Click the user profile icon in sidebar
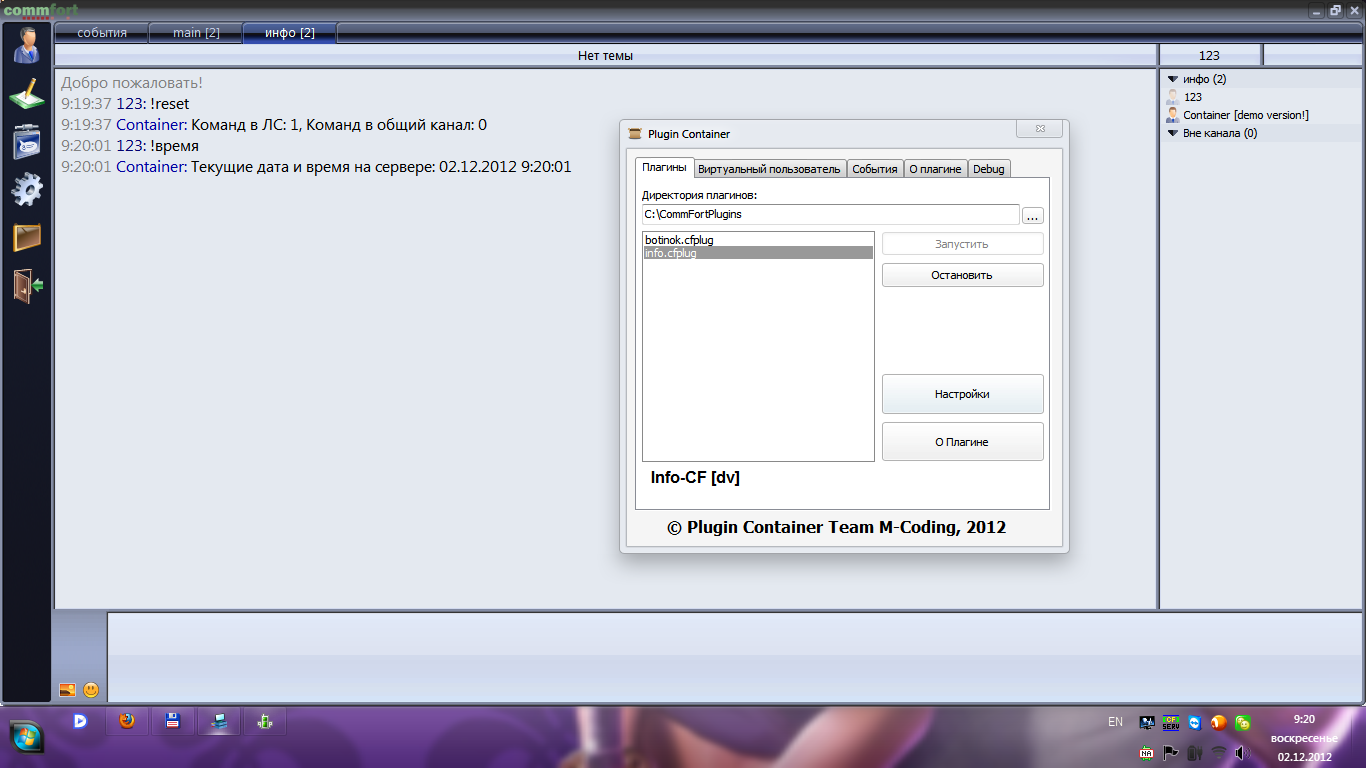Image resolution: width=1366 pixels, height=768 pixels. (x=27, y=45)
